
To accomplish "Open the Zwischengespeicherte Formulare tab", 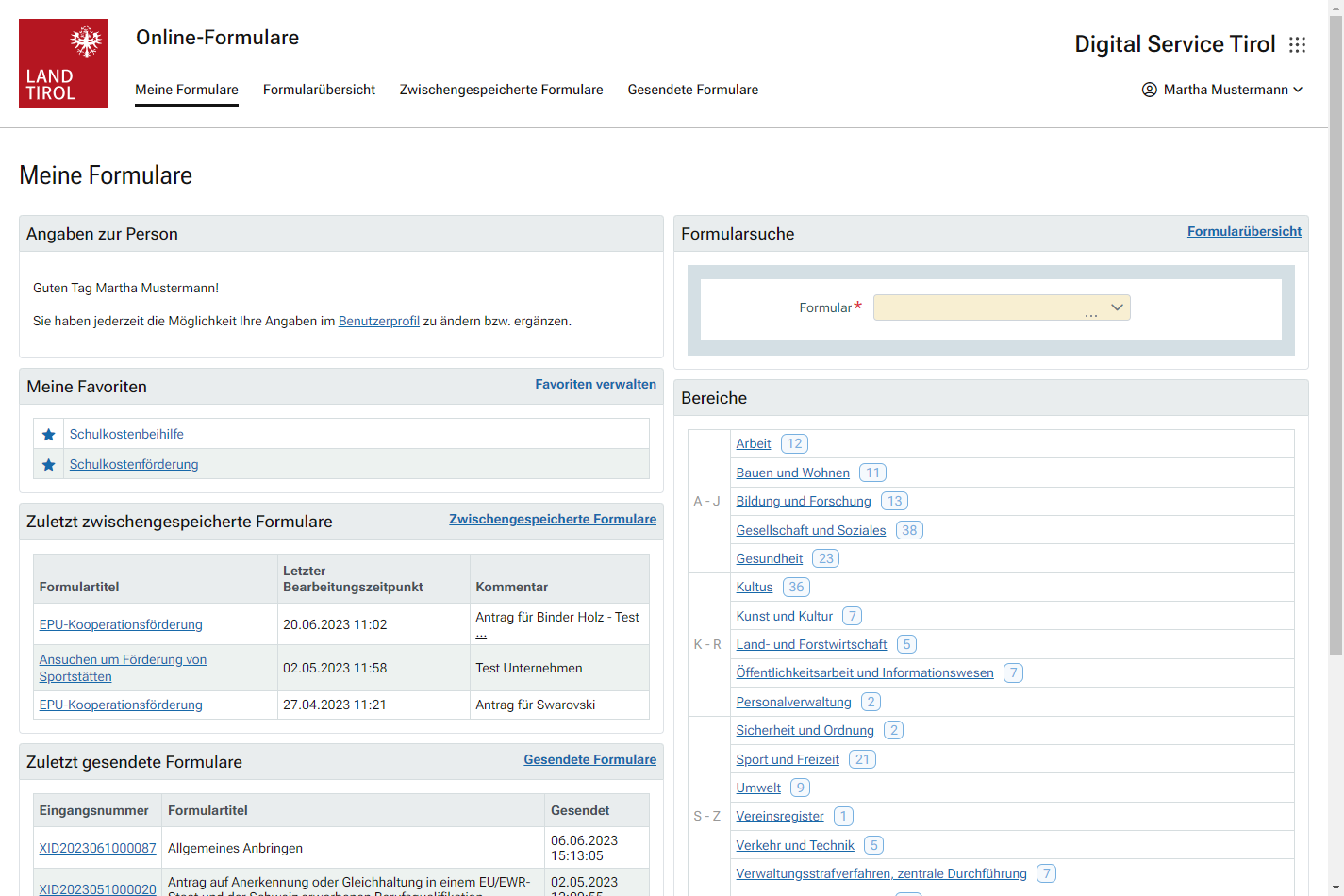I will (x=501, y=90).
